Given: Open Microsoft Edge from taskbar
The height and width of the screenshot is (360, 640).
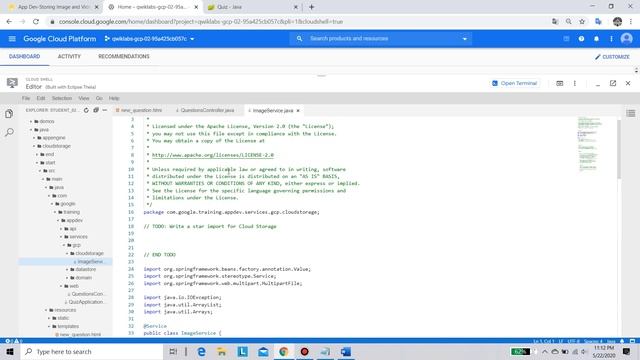Looking at the screenshot, I should pyautogui.click(x=201, y=351).
